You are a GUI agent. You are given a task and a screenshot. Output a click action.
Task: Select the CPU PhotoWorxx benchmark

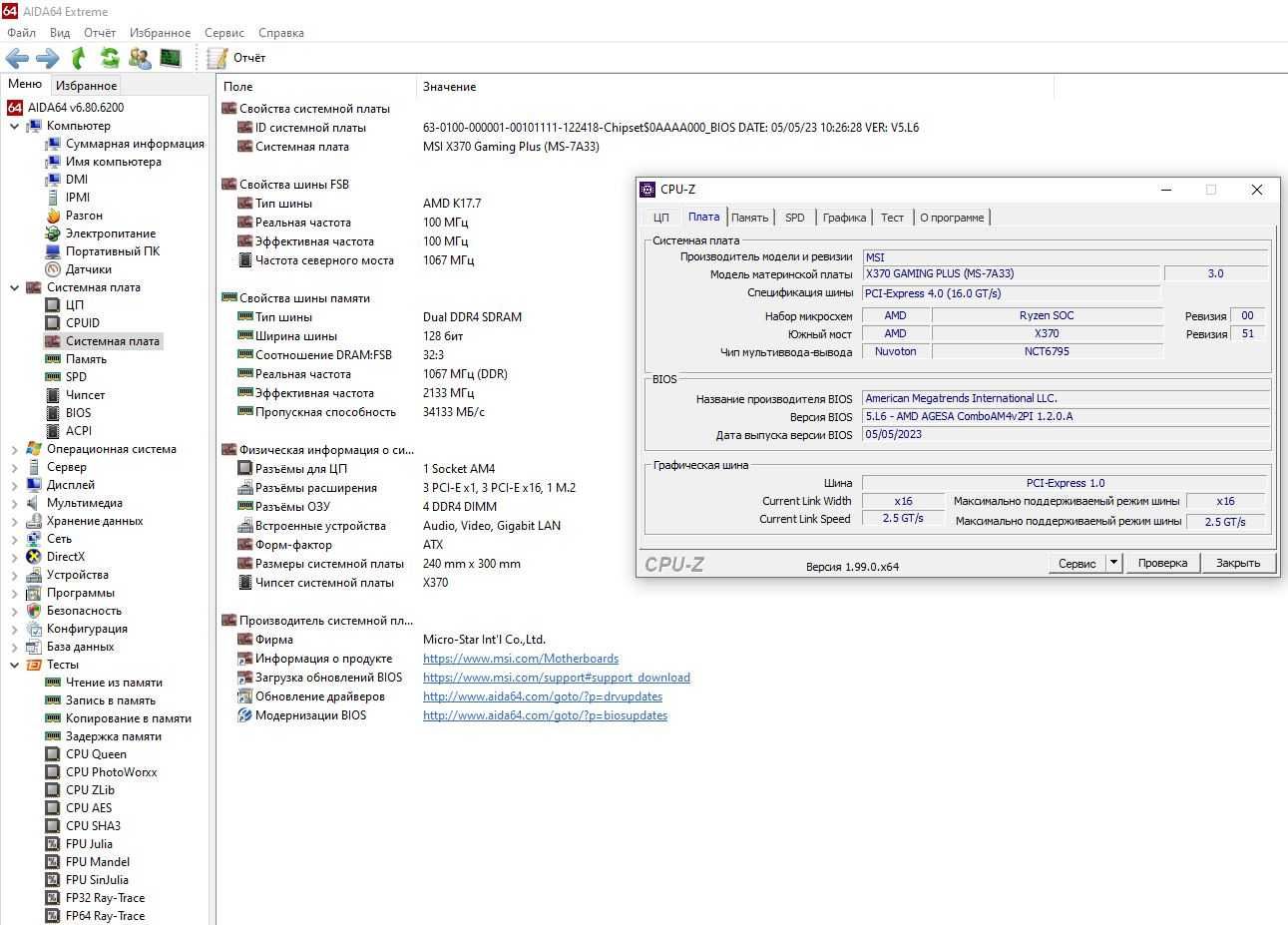(x=111, y=772)
